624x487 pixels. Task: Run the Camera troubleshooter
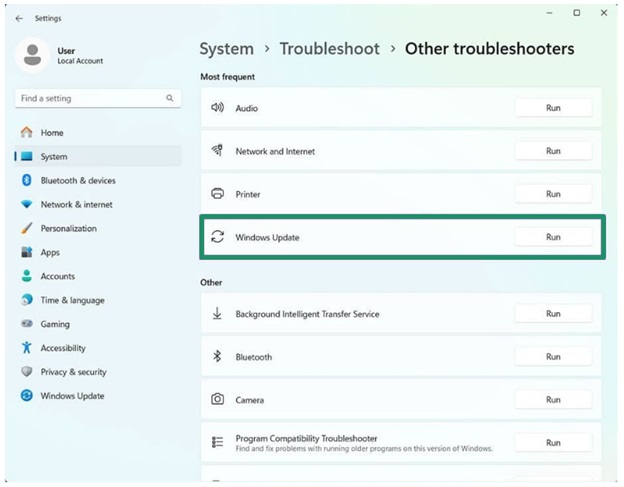553,400
